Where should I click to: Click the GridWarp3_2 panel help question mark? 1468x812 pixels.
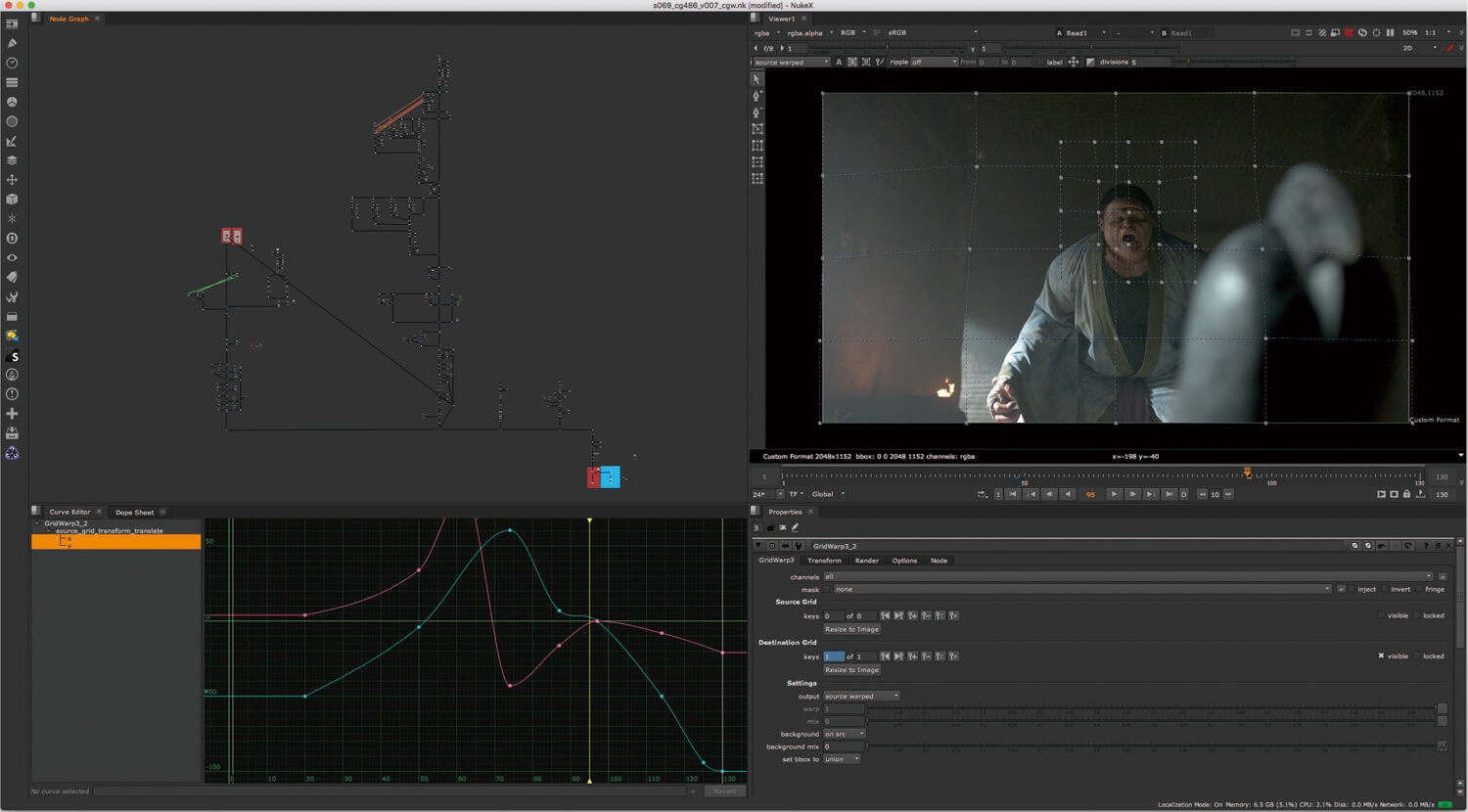pos(1426,546)
